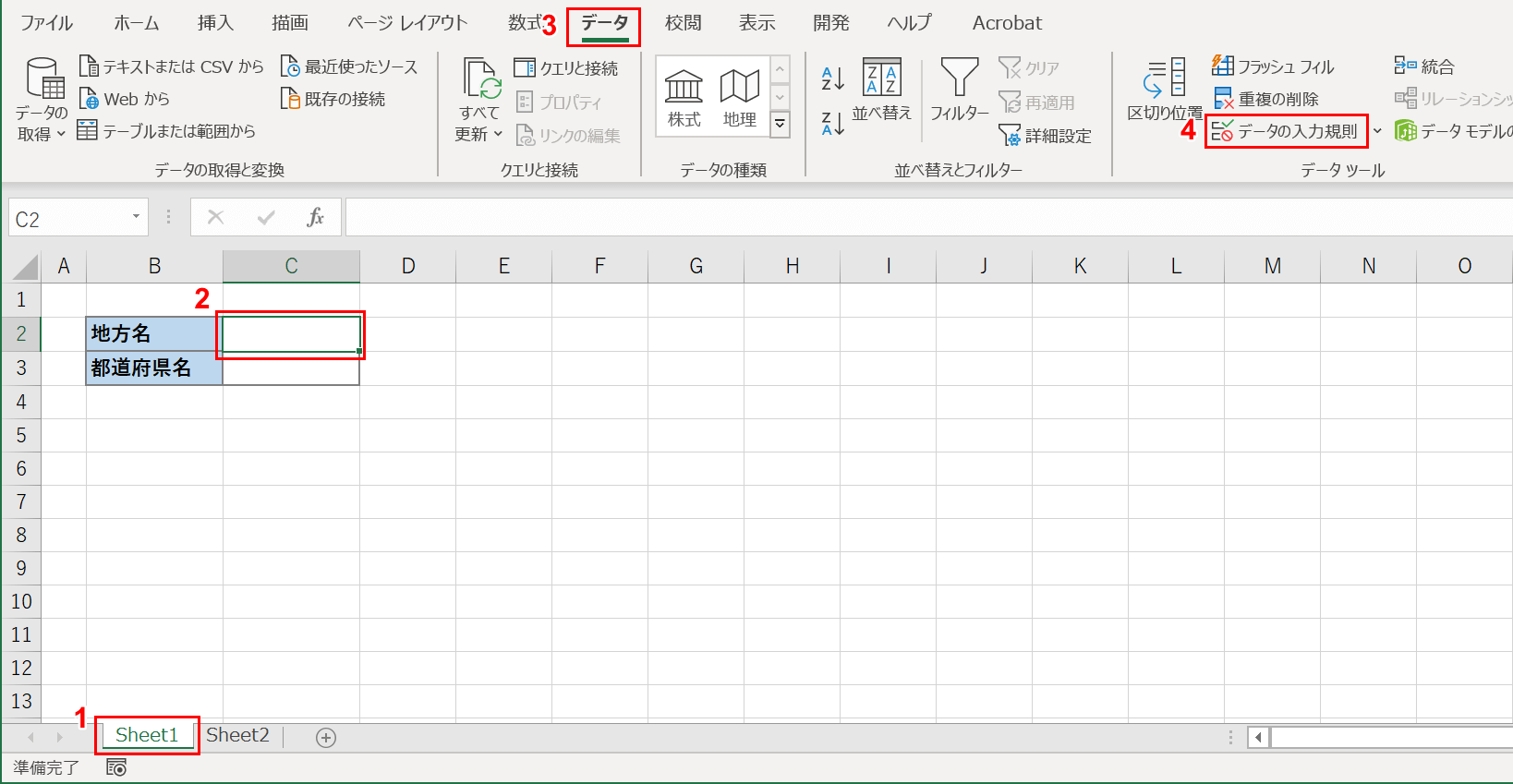Switch to the 挿入 tab
Image resolution: width=1513 pixels, height=784 pixels.
click(x=215, y=23)
